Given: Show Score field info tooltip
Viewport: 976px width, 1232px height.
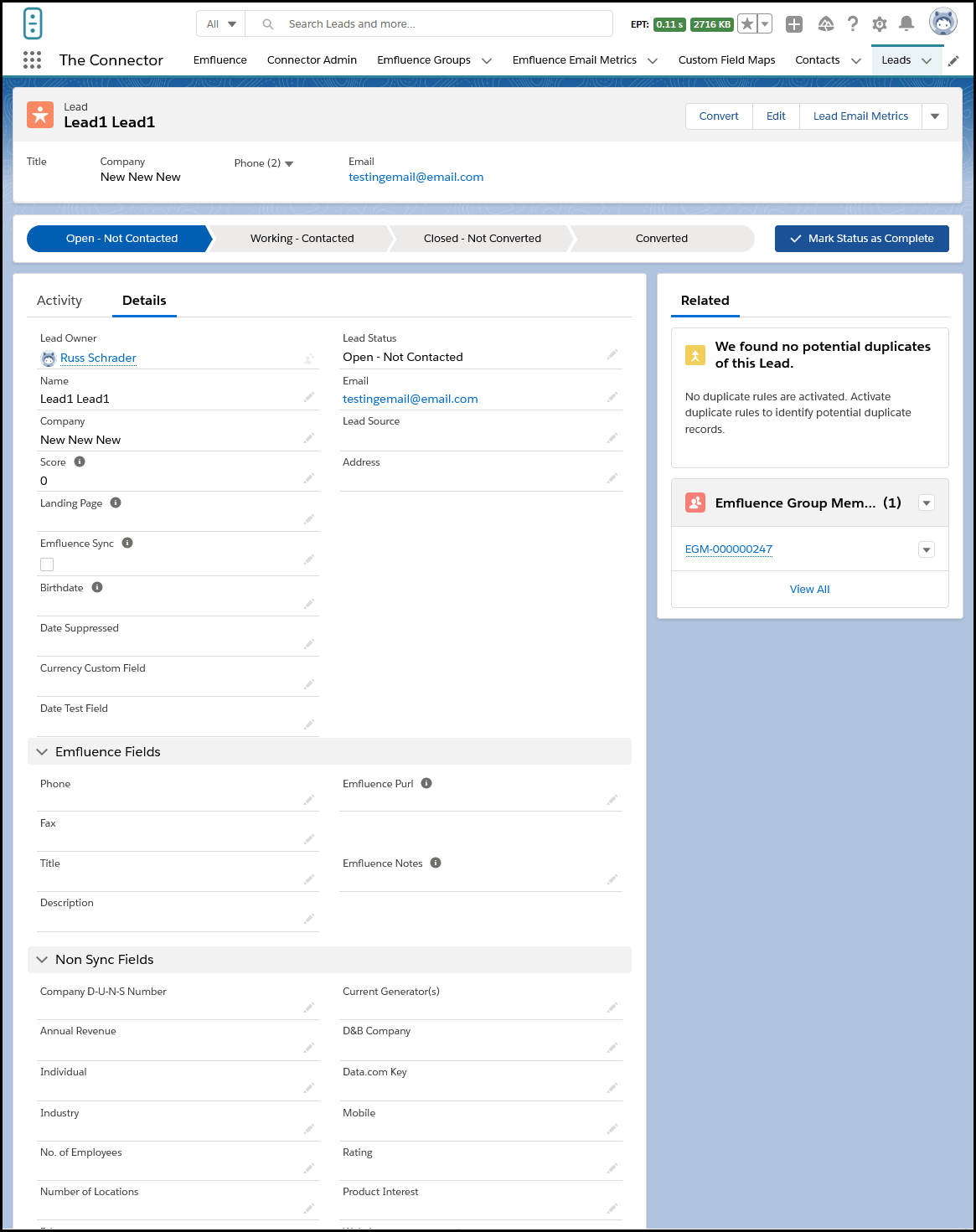Looking at the screenshot, I should [x=80, y=461].
